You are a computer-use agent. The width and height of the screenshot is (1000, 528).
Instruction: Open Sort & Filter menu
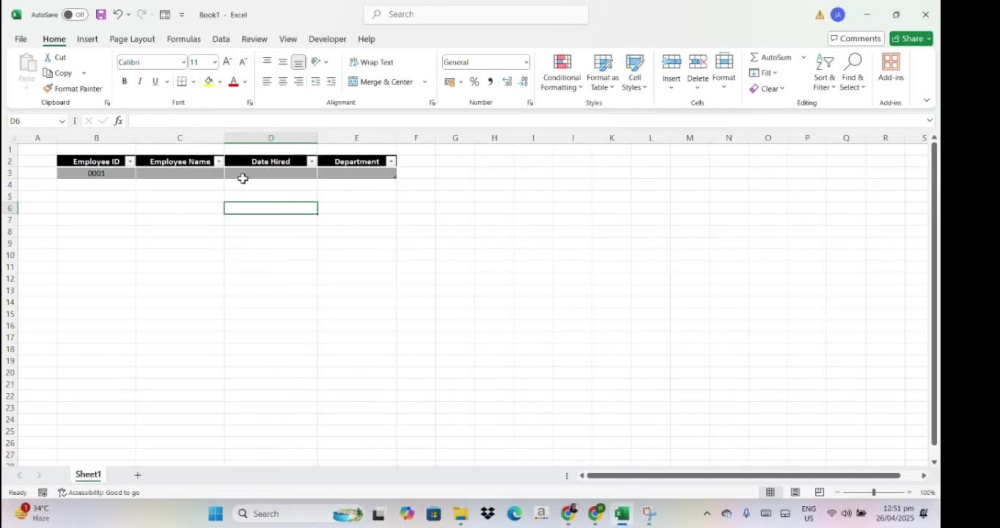click(x=824, y=73)
